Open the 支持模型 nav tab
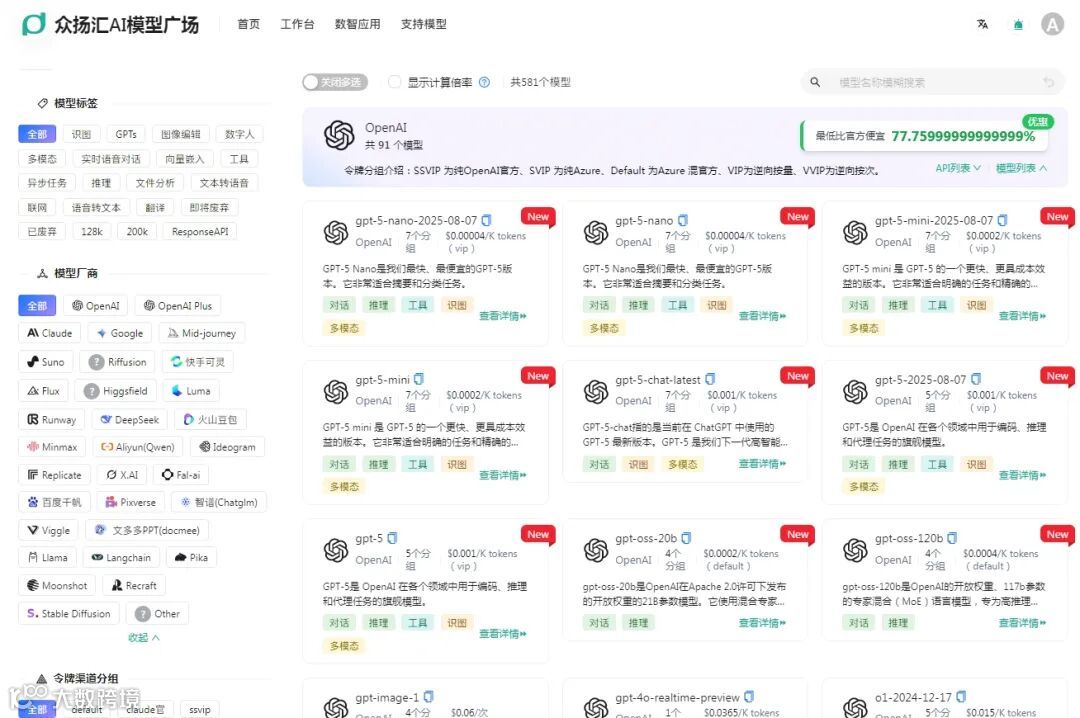1080x718 pixels. tap(424, 24)
